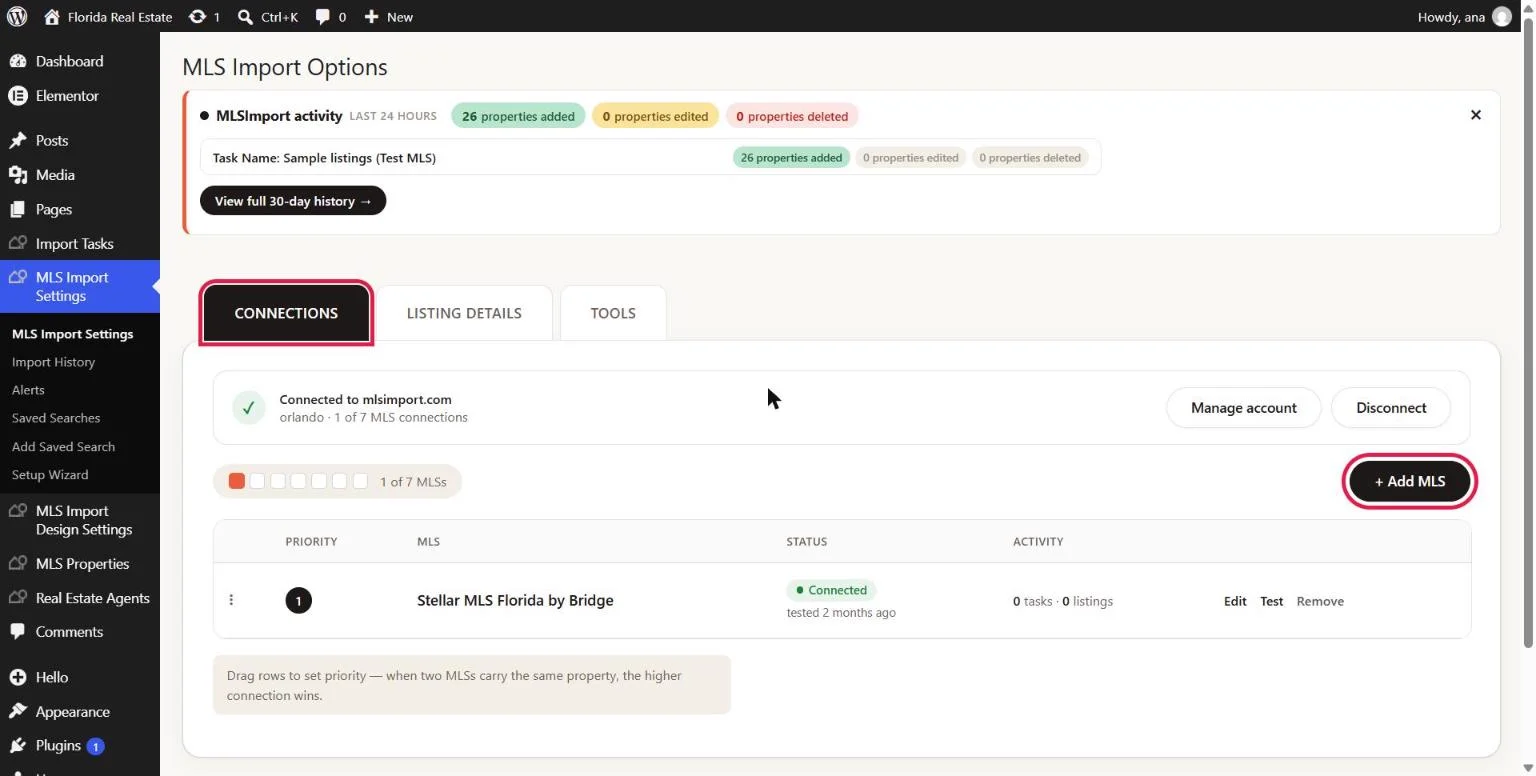The image size is (1536, 776).
Task: Click the updates icon showing 1
Action: (x=197, y=17)
